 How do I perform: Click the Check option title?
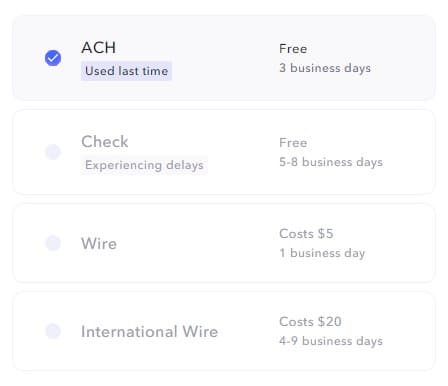105,142
